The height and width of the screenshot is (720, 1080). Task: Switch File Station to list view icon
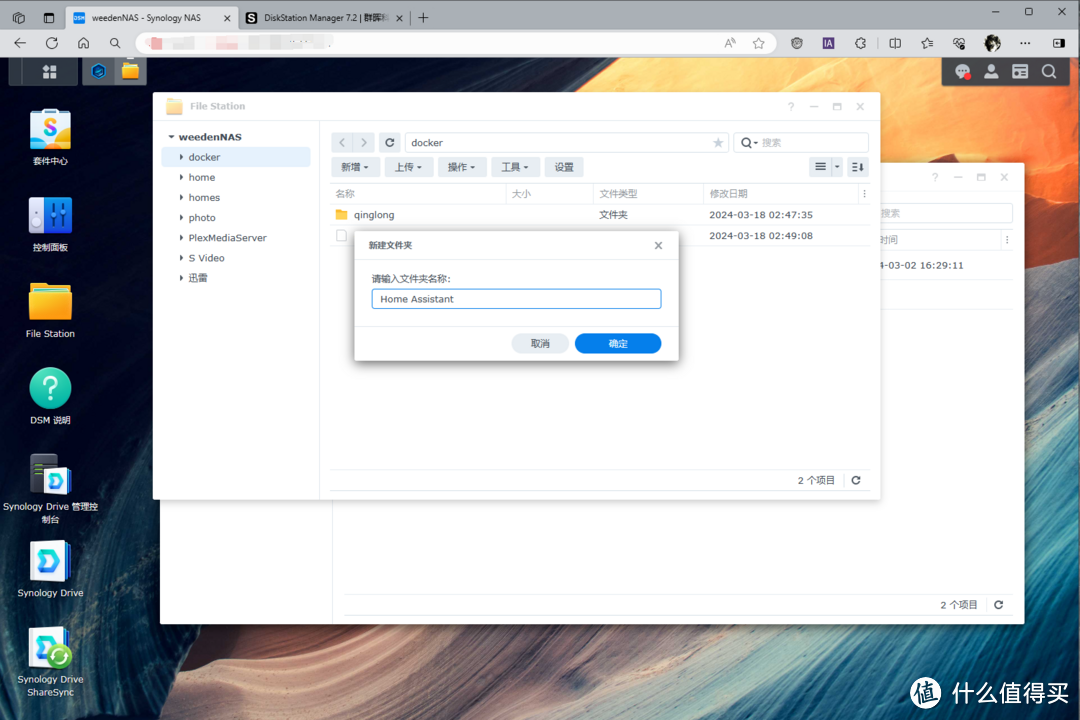pyautogui.click(x=820, y=167)
